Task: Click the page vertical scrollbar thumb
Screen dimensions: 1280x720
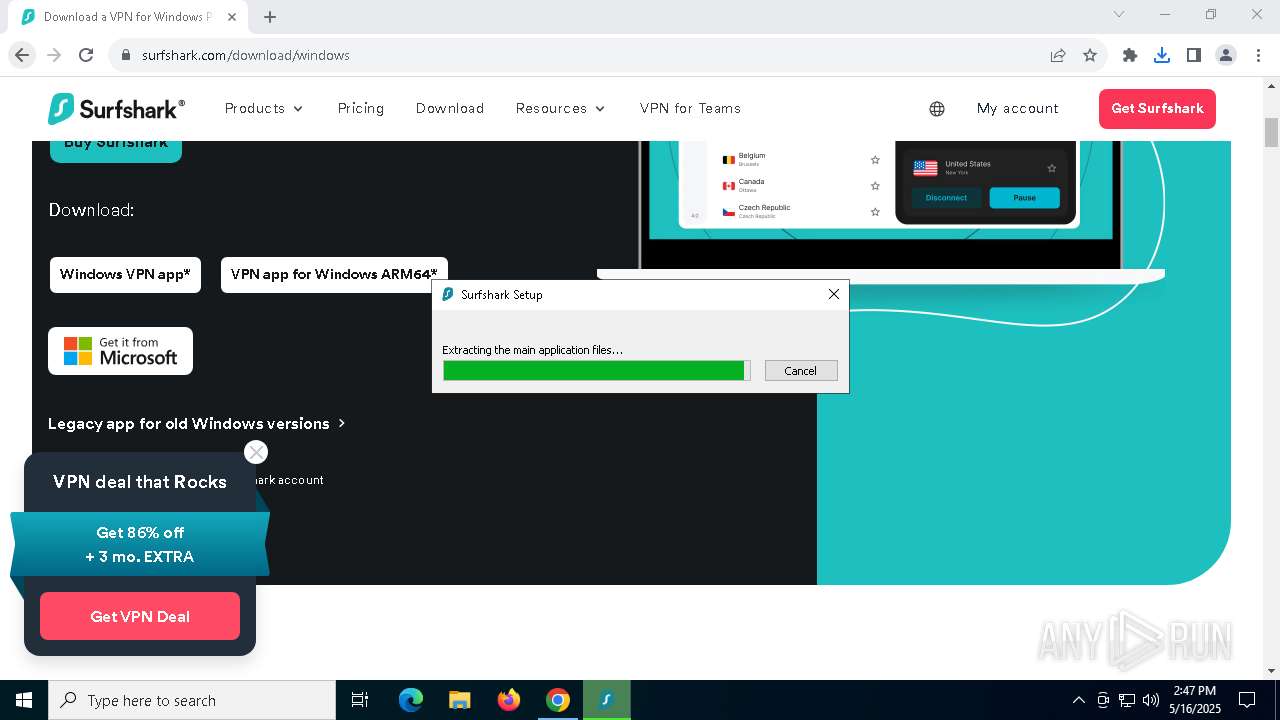Action: 1271,132
